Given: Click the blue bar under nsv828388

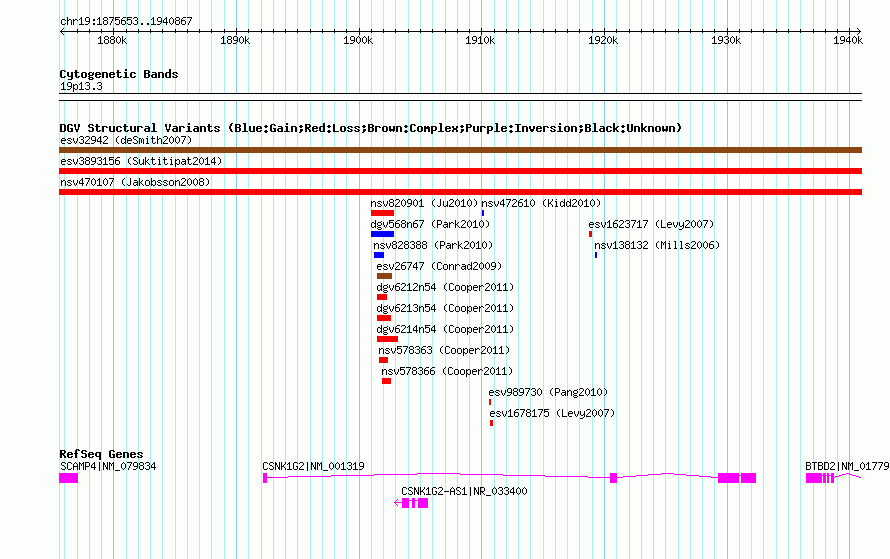Looking at the screenshot, I should (379, 255).
